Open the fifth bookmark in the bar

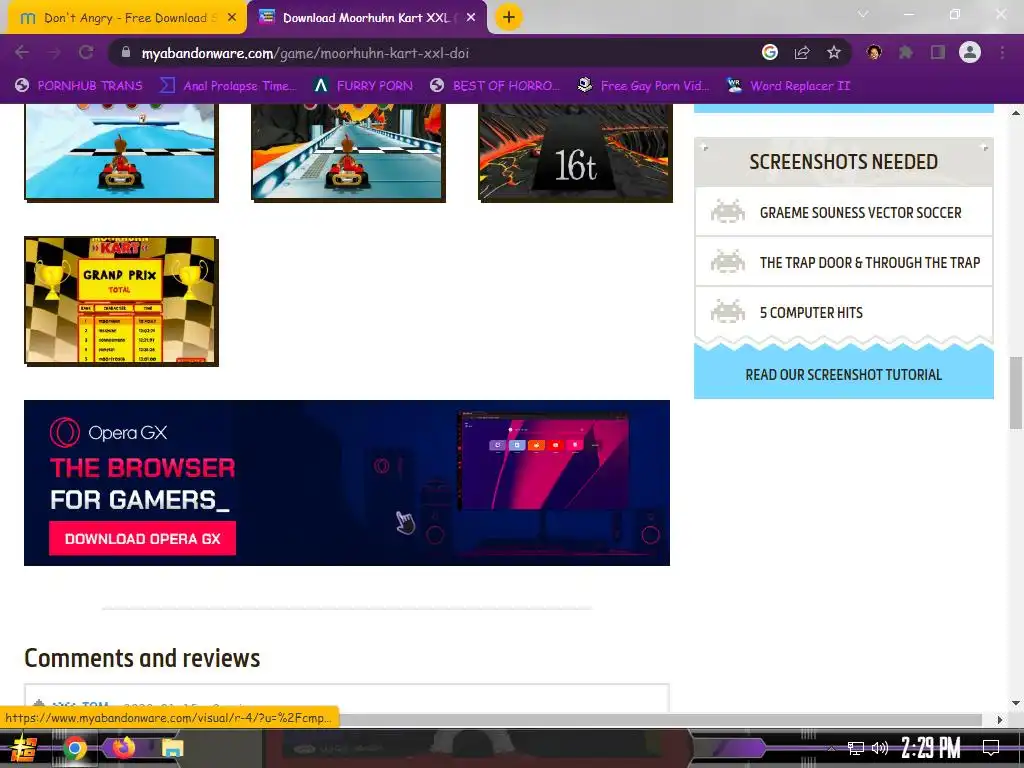tap(644, 86)
